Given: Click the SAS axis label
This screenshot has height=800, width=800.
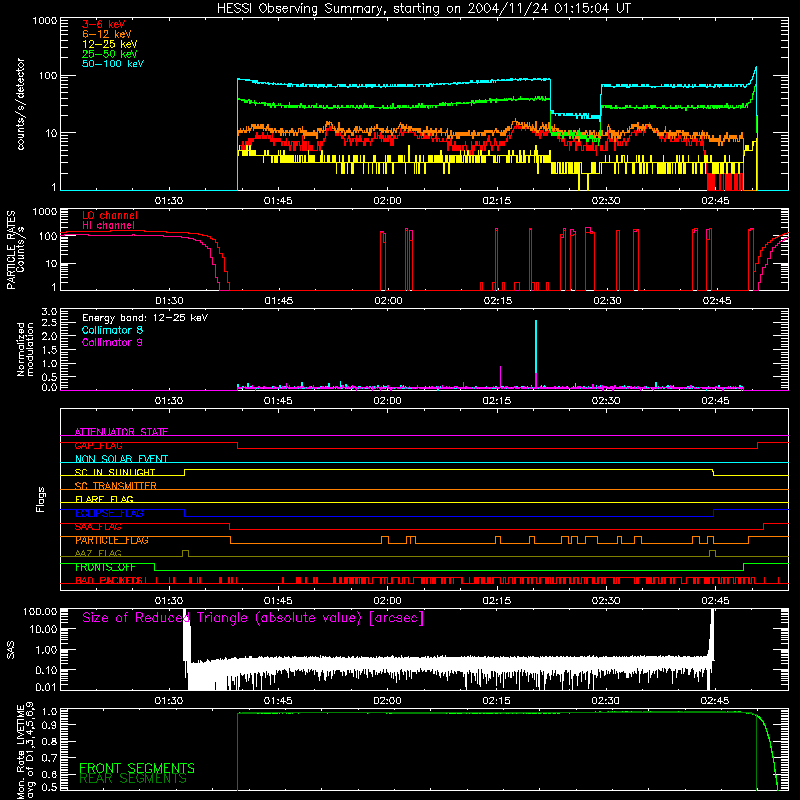Looking at the screenshot, I should (11, 650).
